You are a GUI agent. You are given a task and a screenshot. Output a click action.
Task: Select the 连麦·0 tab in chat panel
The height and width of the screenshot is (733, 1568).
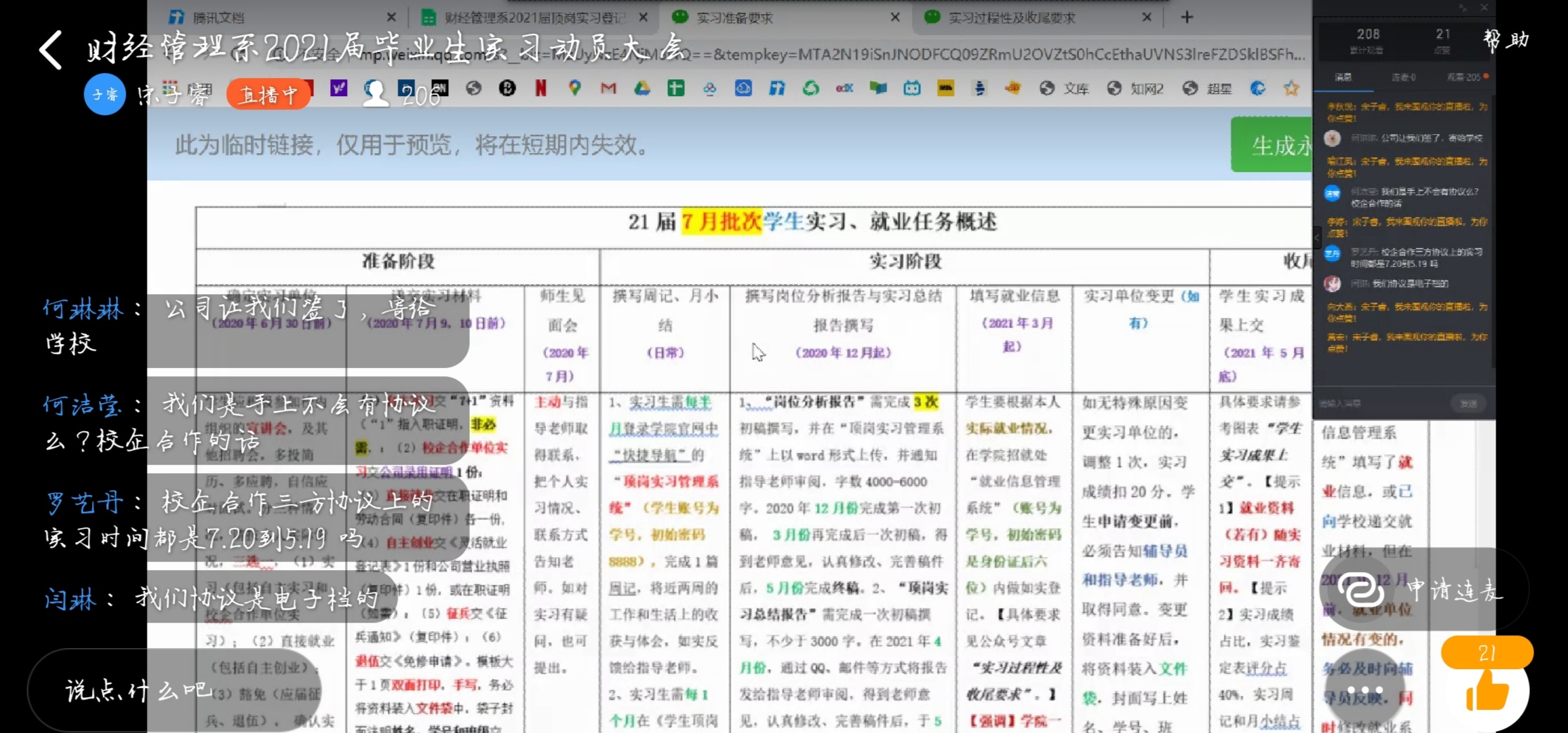[1404, 77]
